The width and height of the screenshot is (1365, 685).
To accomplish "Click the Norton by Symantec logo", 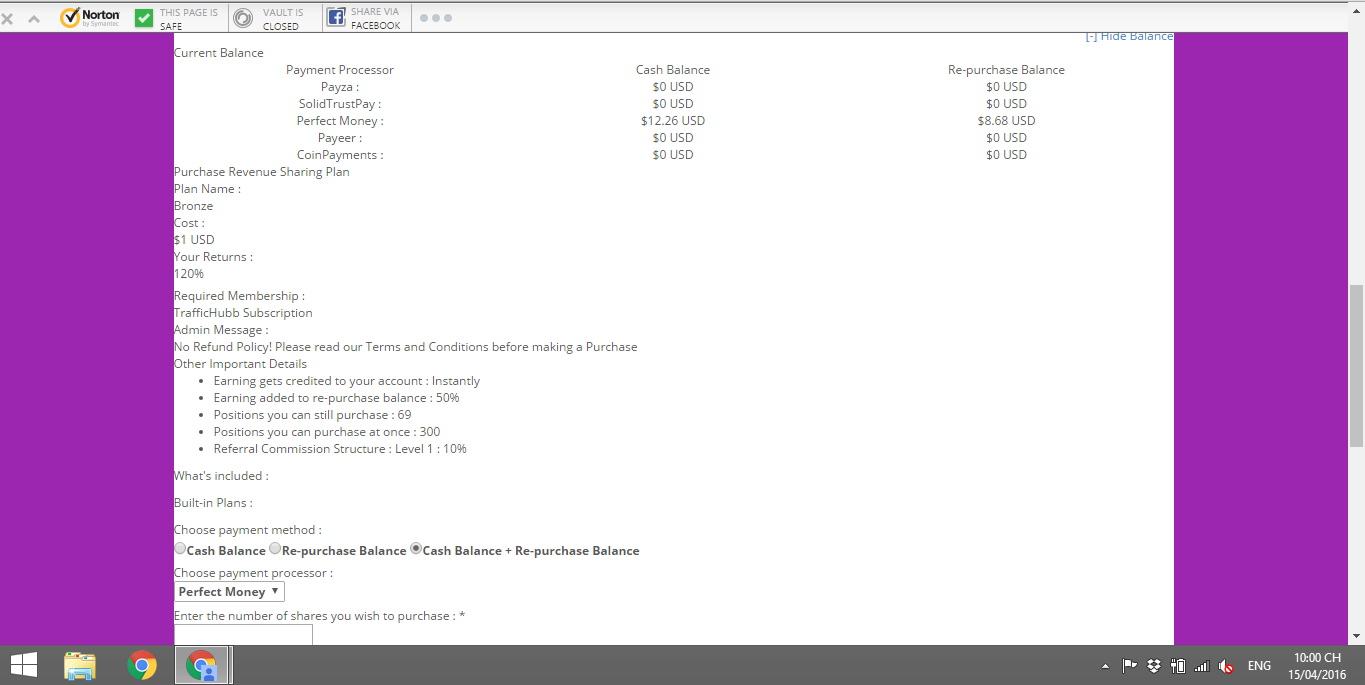I will 90,18.
